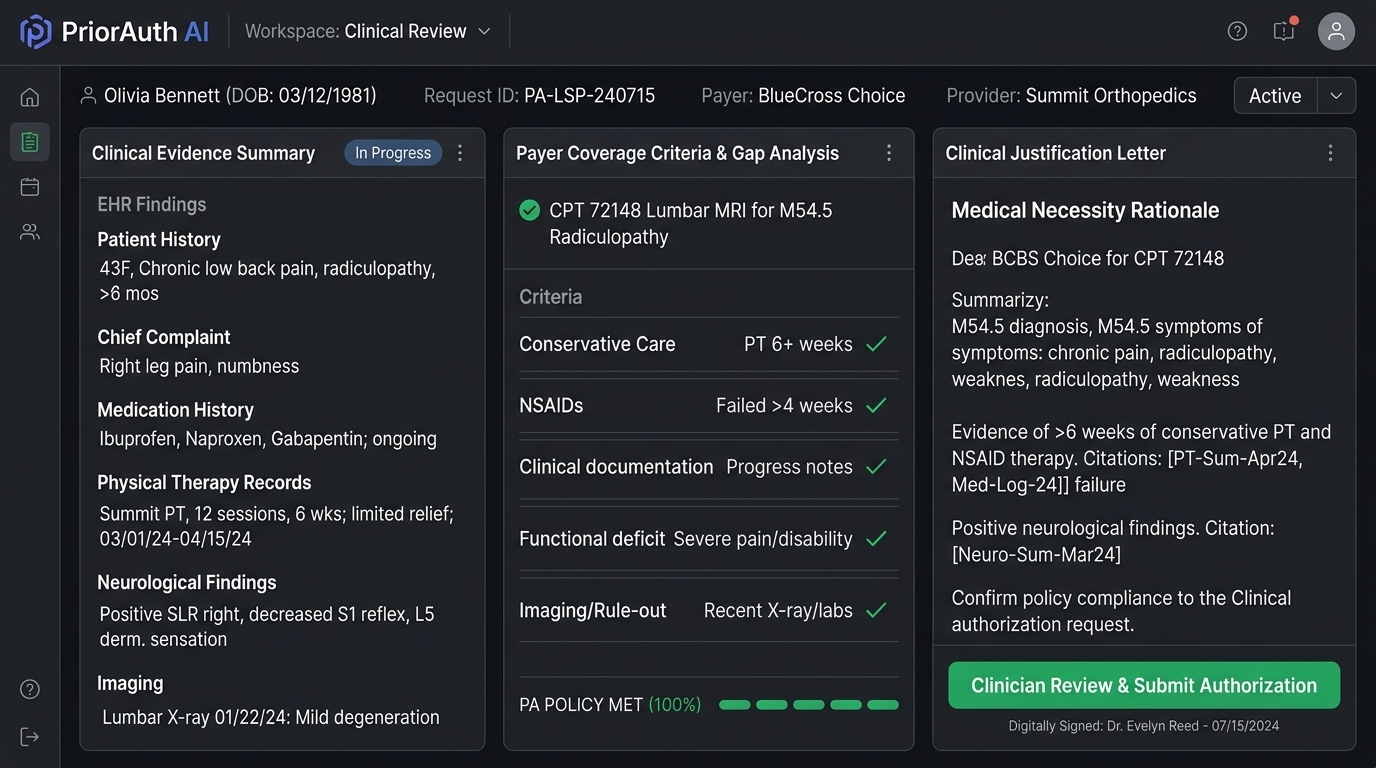Click the Medical Necessity Rationale heading
The width and height of the screenshot is (1376, 768).
[1085, 210]
